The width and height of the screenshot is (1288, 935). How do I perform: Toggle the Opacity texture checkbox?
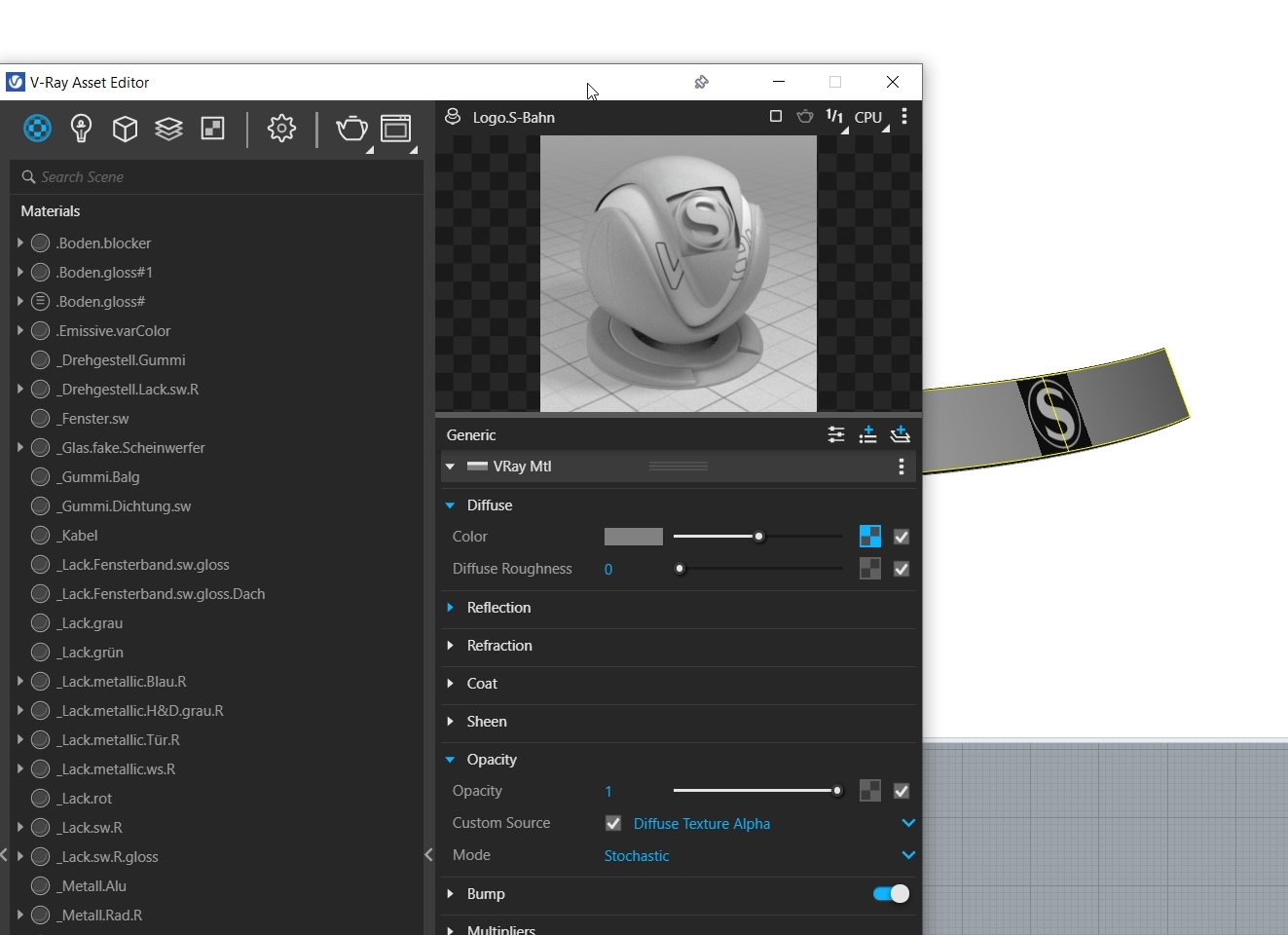click(902, 791)
